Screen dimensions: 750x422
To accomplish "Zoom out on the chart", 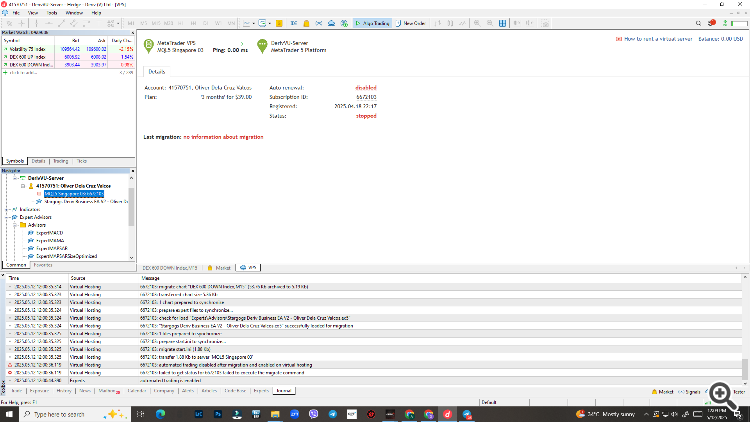I will click(490, 23).
